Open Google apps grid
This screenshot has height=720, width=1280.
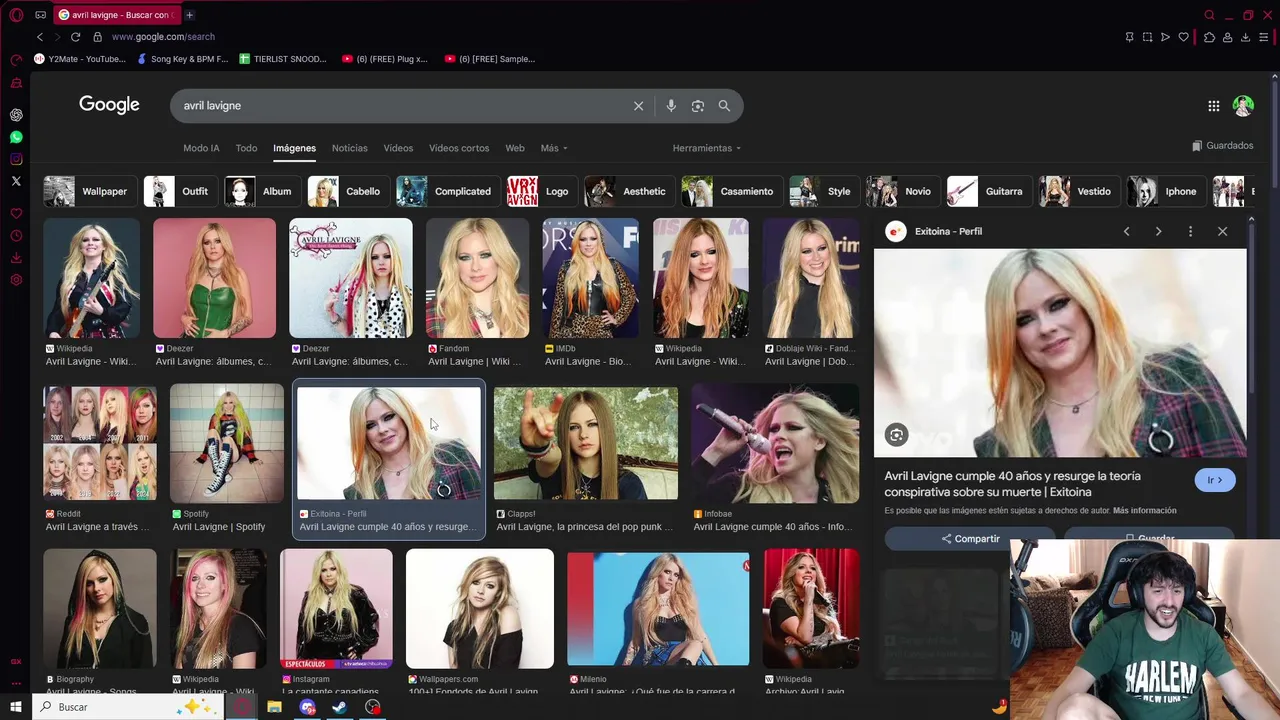point(1213,106)
